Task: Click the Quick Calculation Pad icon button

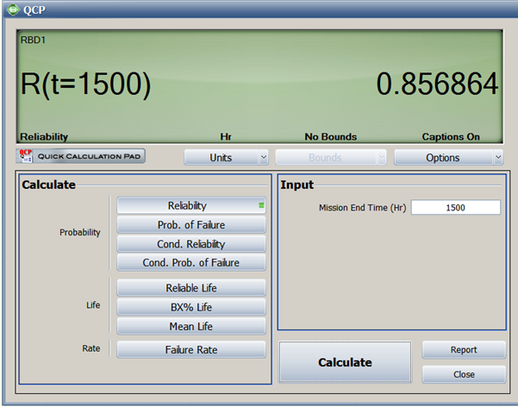Action: 80,156
